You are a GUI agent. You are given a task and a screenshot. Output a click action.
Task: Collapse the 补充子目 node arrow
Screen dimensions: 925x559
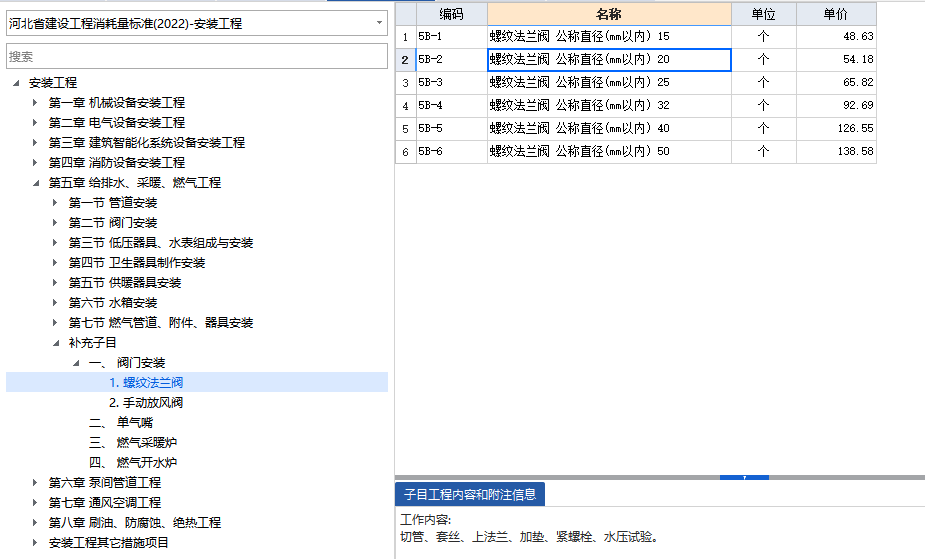click(56, 343)
